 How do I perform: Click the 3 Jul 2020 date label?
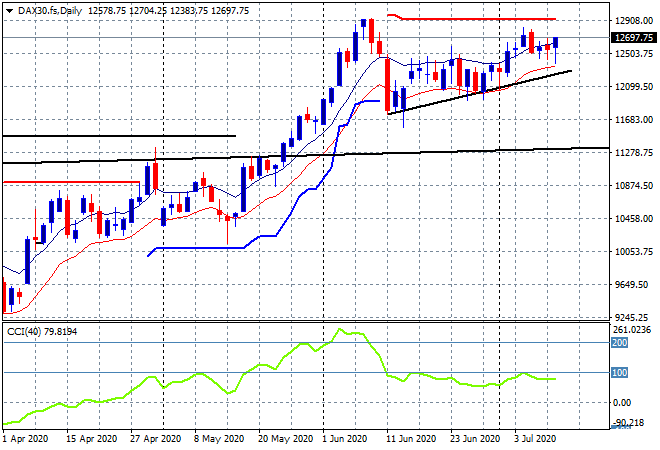pyautogui.click(x=535, y=439)
